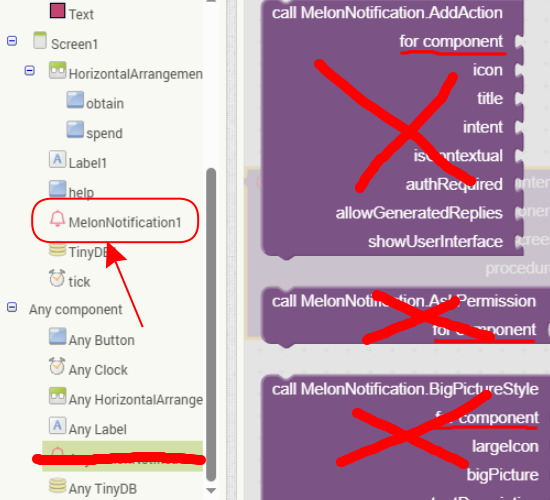Select the Any HorizontalArrangement icon
The image size is (550, 500).
tap(57, 396)
